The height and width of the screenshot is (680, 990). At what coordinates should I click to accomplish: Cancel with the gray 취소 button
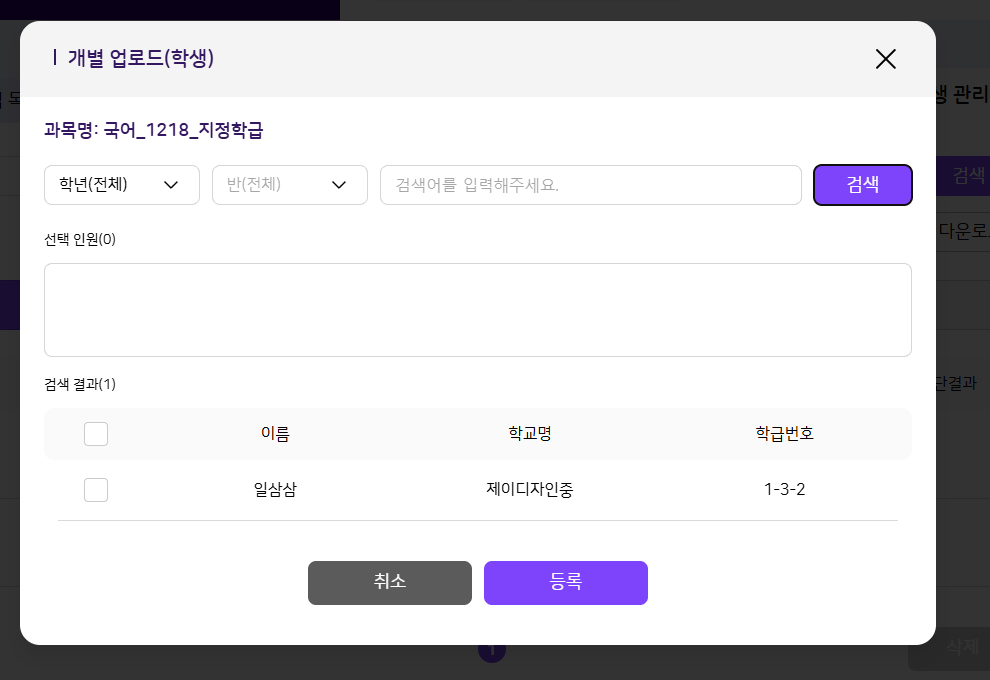tap(389, 583)
